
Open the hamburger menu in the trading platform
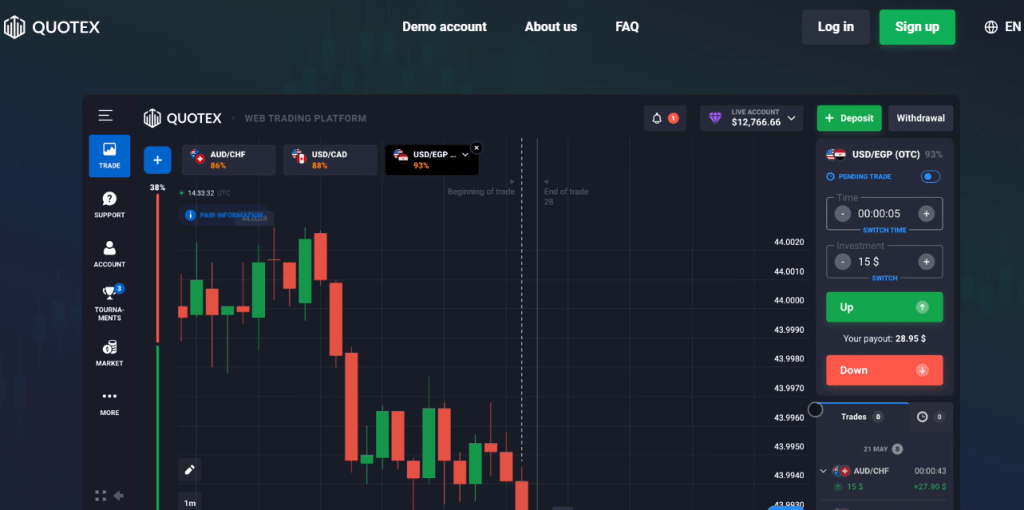pos(106,116)
